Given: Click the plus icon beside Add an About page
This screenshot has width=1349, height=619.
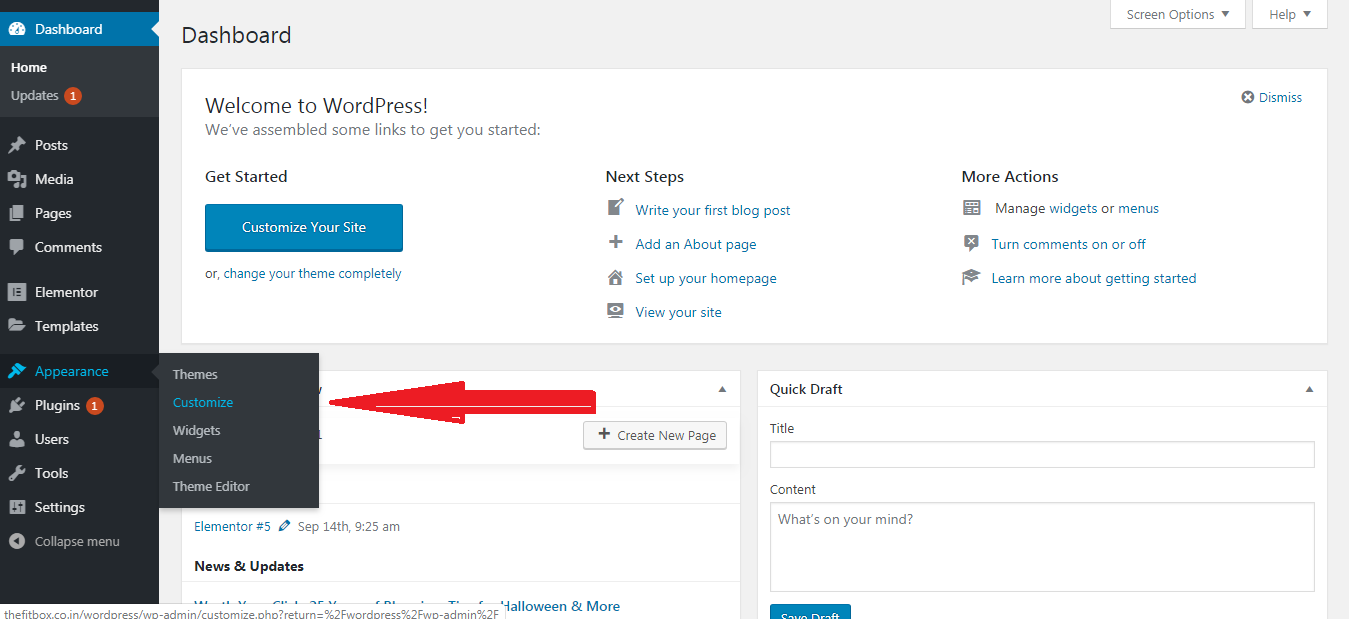Looking at the screenshot, I should pyautogui.click(x=616, y=242).
